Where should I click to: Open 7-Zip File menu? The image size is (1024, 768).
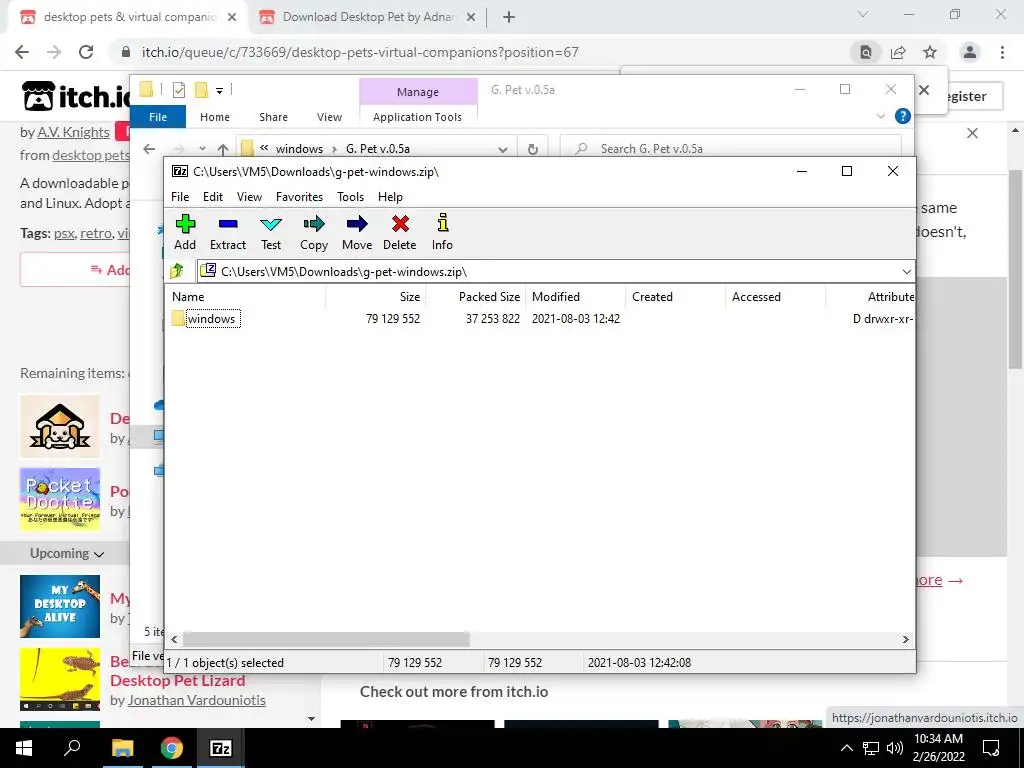(x=180, y=197)
